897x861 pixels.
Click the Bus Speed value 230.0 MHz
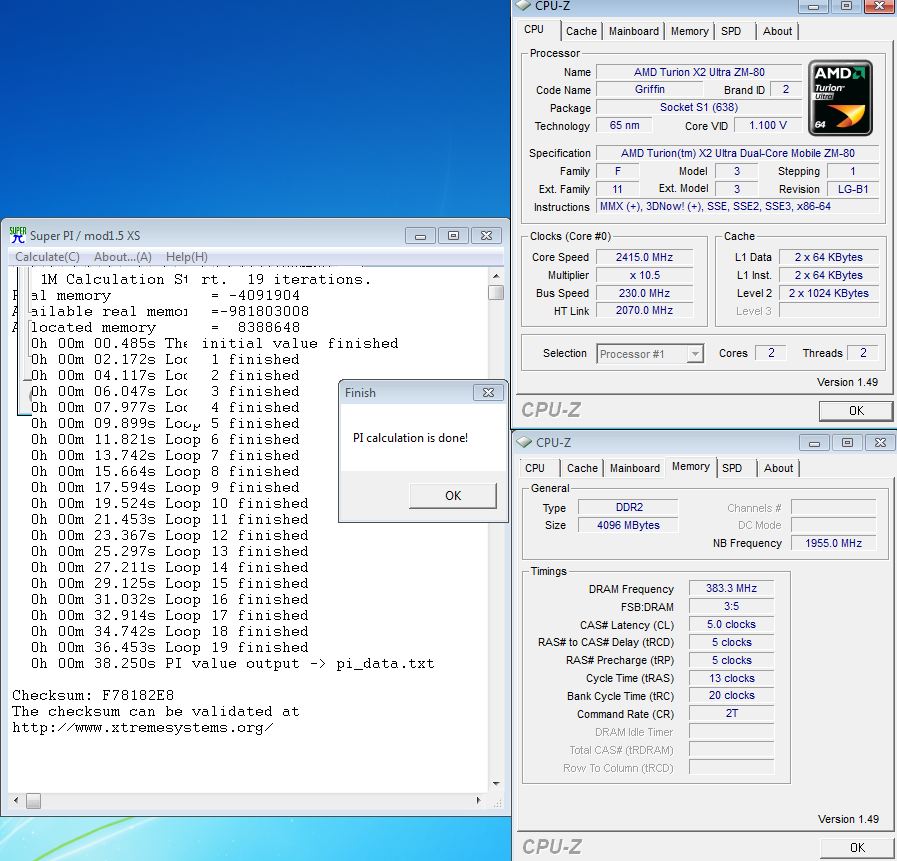coord(644,293)
